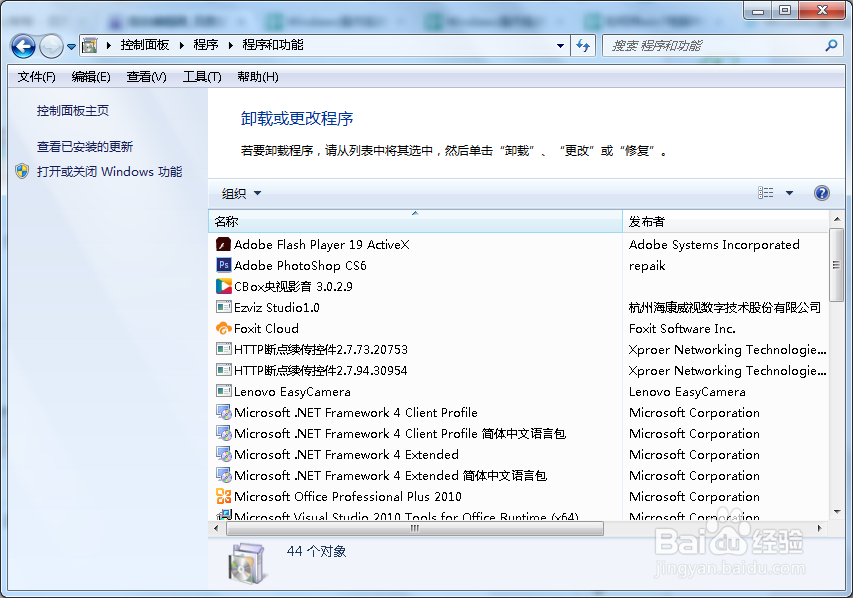Click the refresh button beside address bar
Viewport: 853px width, 598px height.
pos(584,46)
